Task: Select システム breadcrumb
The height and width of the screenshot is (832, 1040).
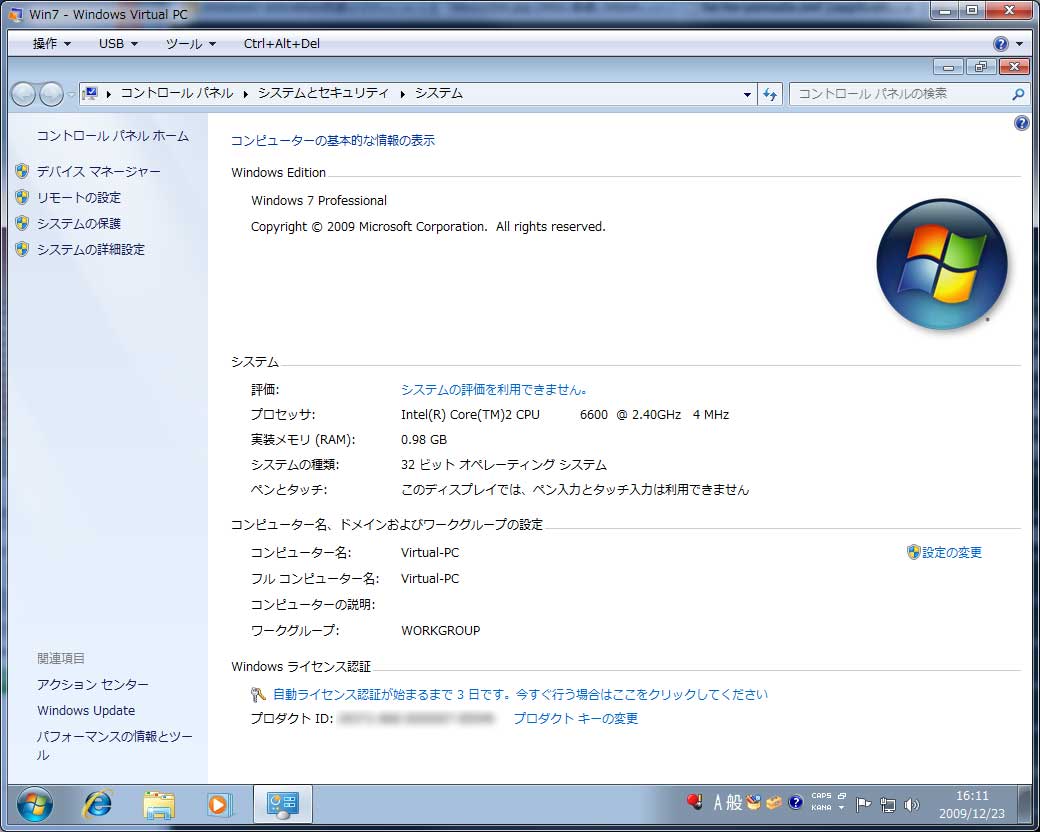Action: pyautogui.click(x=438, y=94)
